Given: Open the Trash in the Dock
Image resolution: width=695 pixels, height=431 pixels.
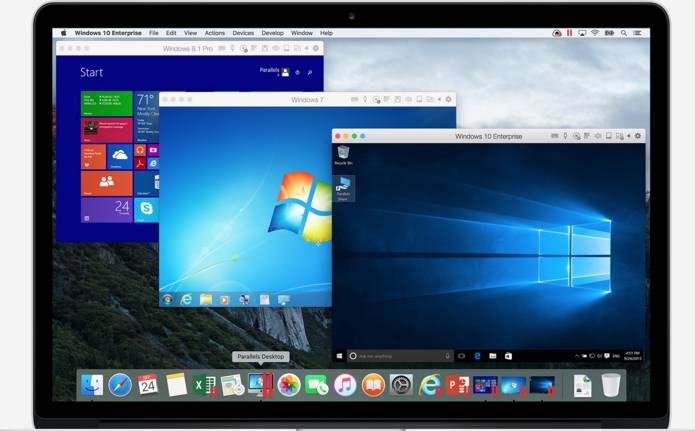Looking at the screenshot, I should pyautogui.click(x=611, y=385).
